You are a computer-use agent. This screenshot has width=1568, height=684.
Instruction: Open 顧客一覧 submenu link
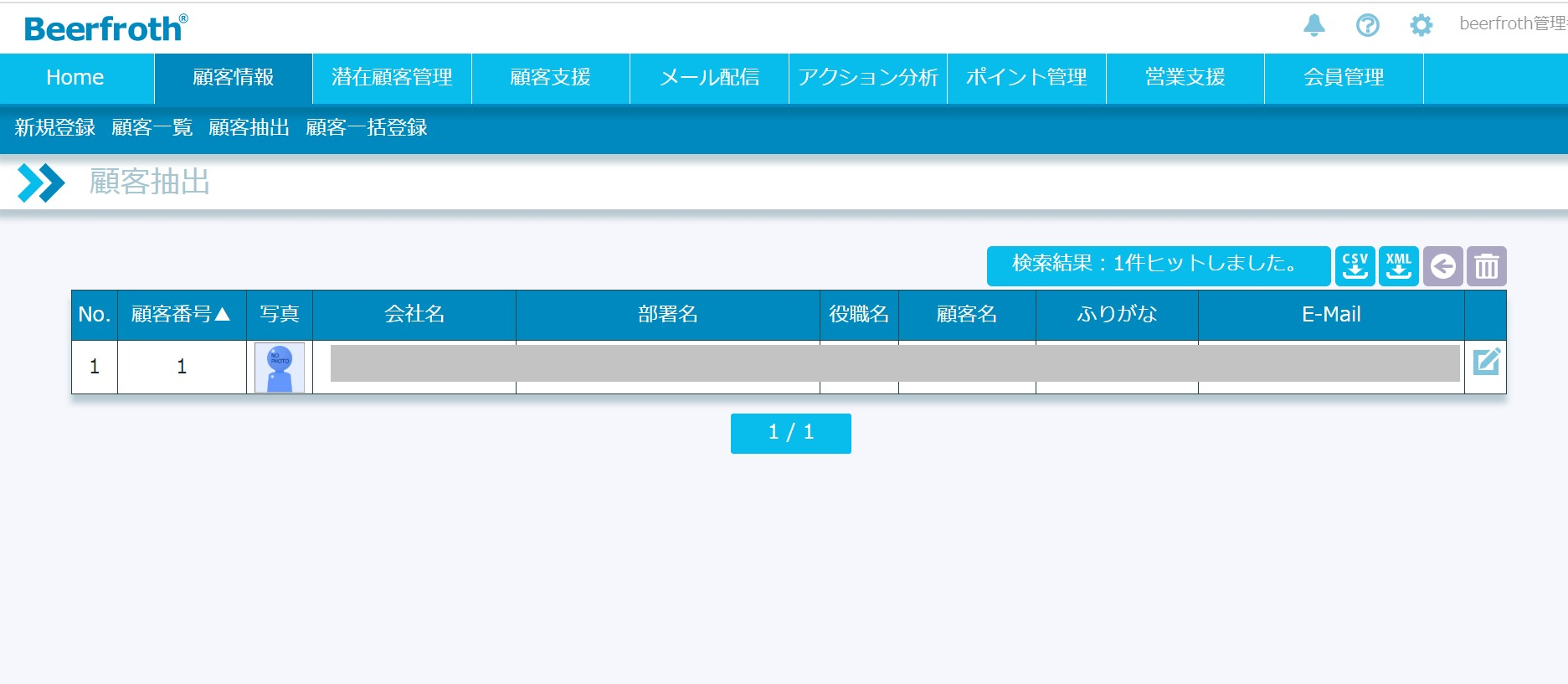[x=152, y=127]
